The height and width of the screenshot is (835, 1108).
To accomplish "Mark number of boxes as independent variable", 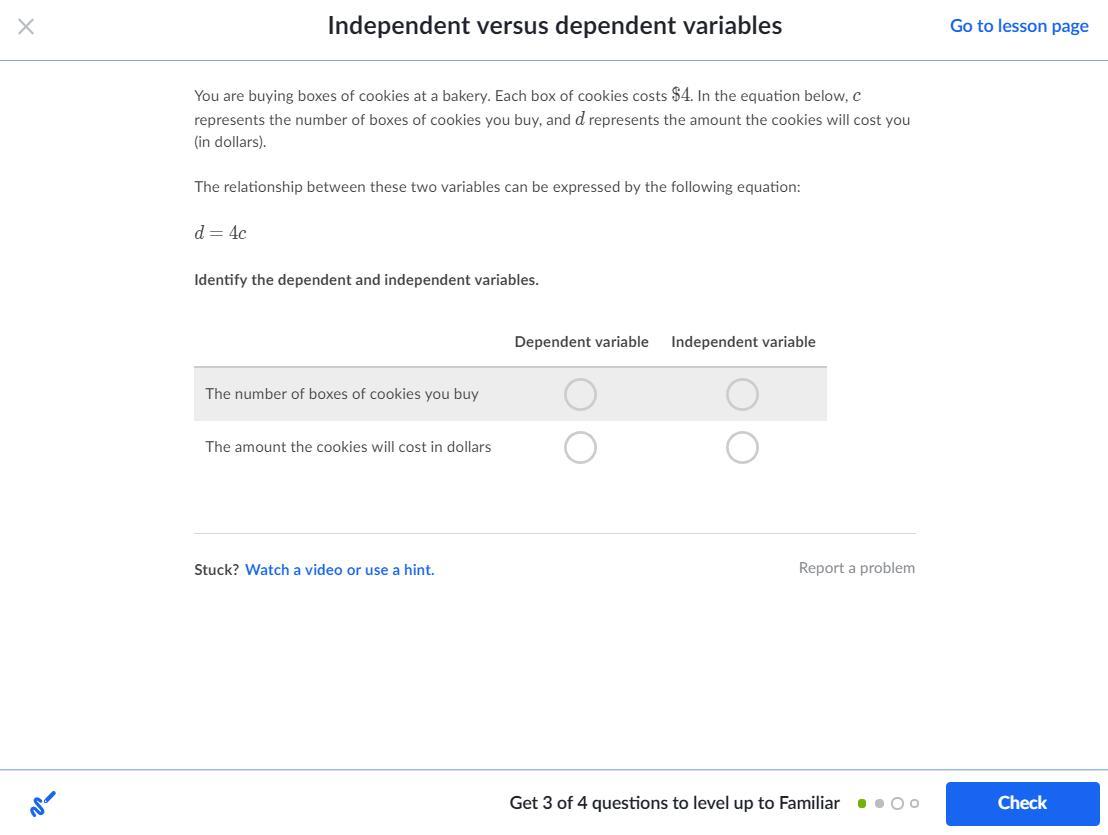I will tap(742, 394).
